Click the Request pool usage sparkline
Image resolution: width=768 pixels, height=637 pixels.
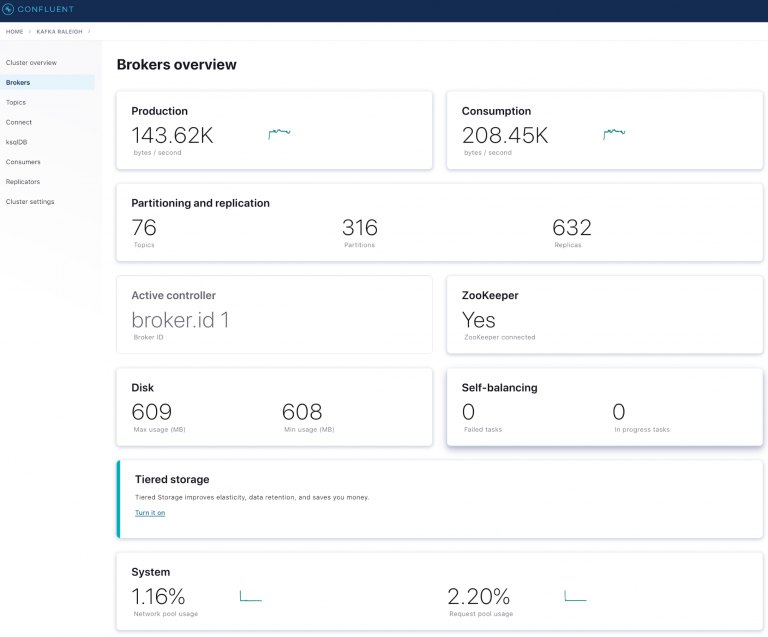[575, 596]
